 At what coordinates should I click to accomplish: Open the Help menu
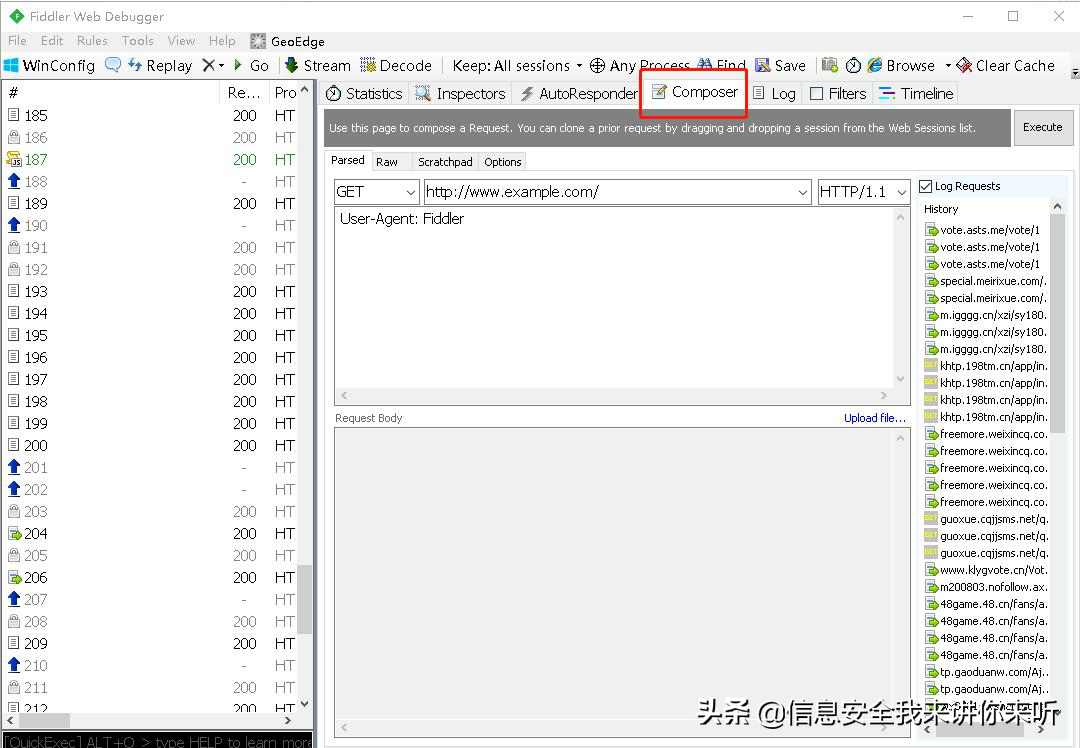(222, 41)
